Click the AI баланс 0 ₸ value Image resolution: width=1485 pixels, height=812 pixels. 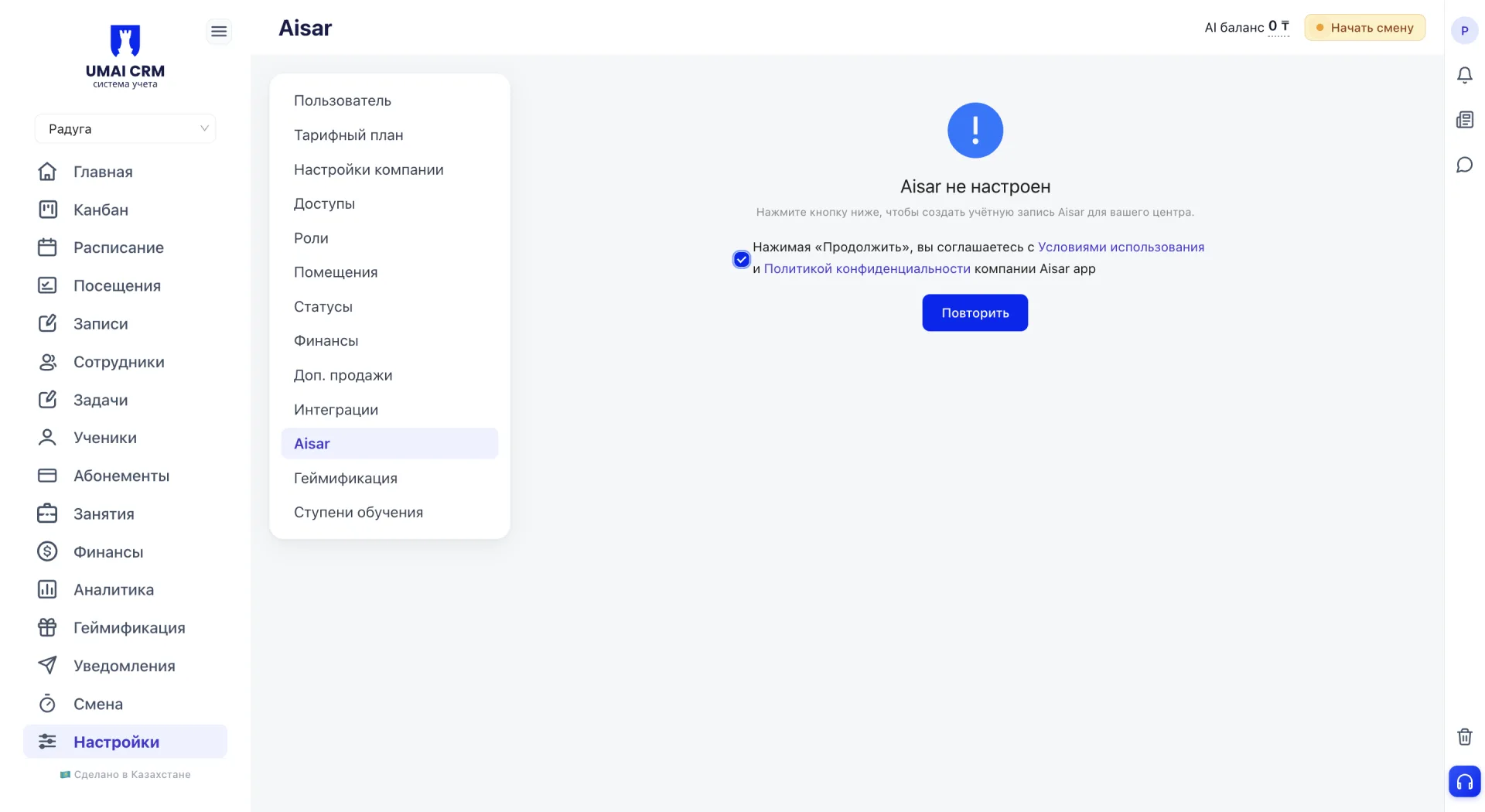tap(1278, 27)
